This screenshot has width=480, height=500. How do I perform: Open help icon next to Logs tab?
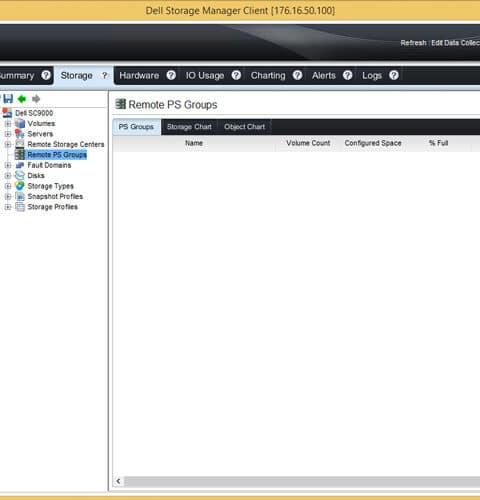point(394,75)
